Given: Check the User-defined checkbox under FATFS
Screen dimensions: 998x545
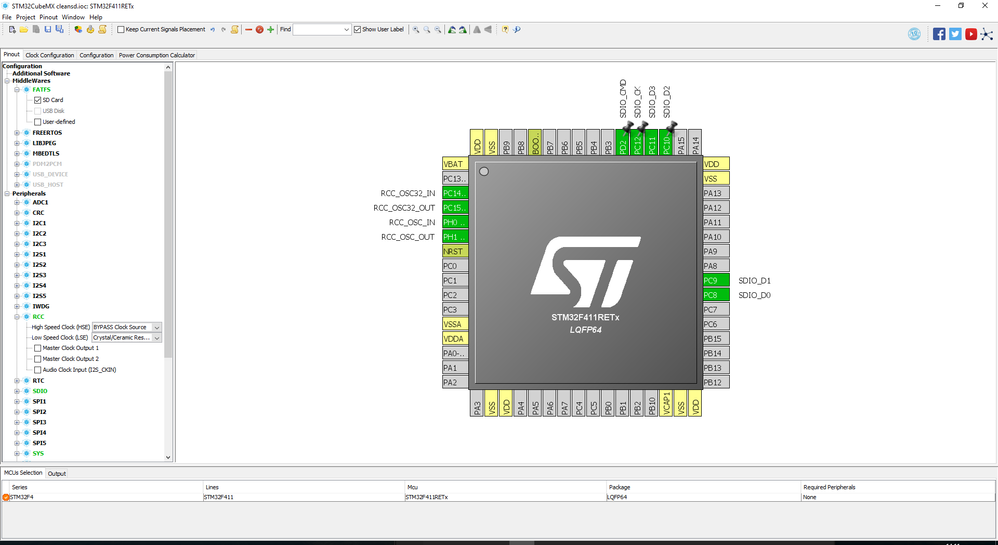Looking at the screenshot, I should click(38, 122).
